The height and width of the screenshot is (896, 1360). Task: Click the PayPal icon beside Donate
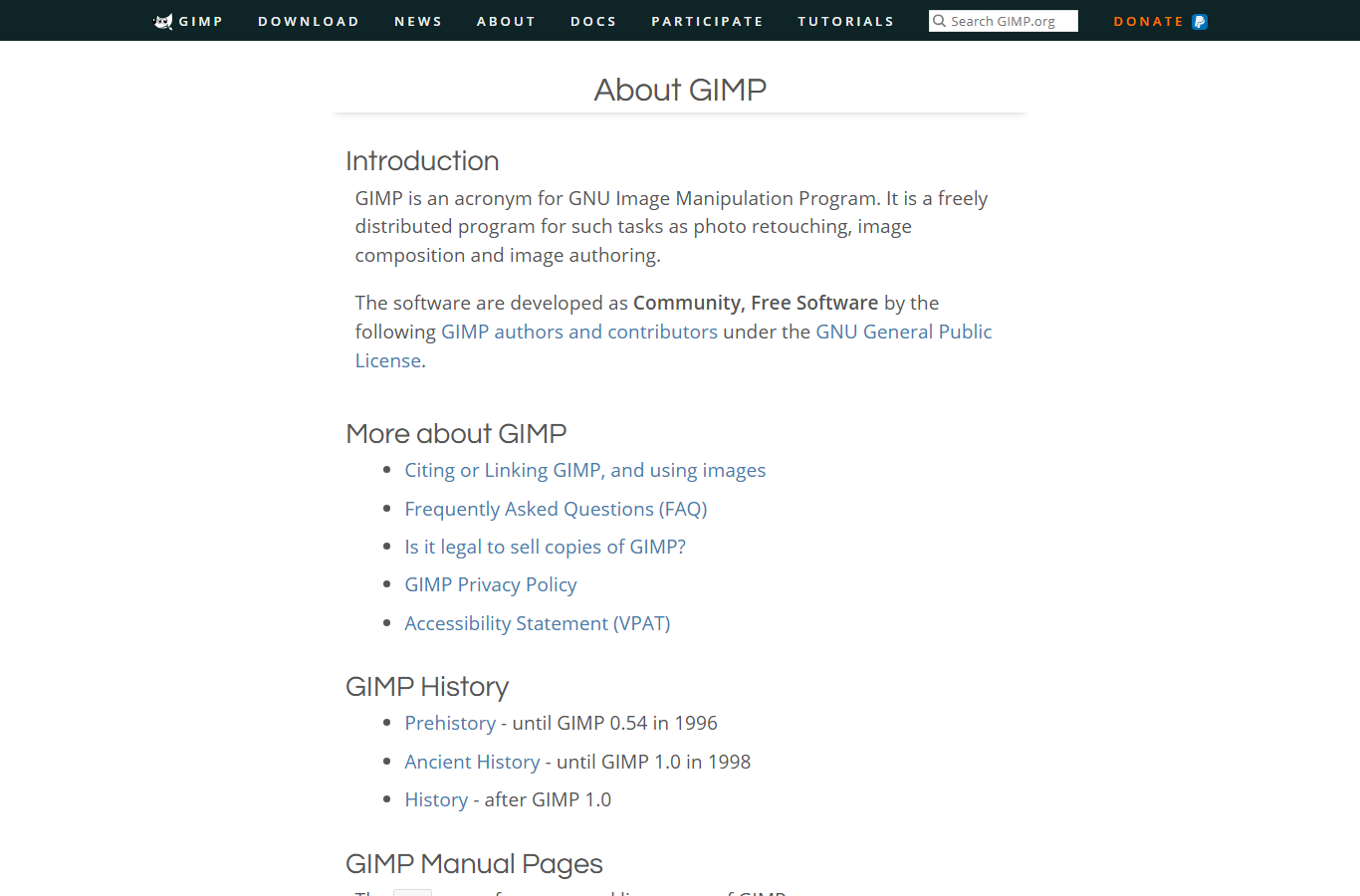(x=1200, y=21)
